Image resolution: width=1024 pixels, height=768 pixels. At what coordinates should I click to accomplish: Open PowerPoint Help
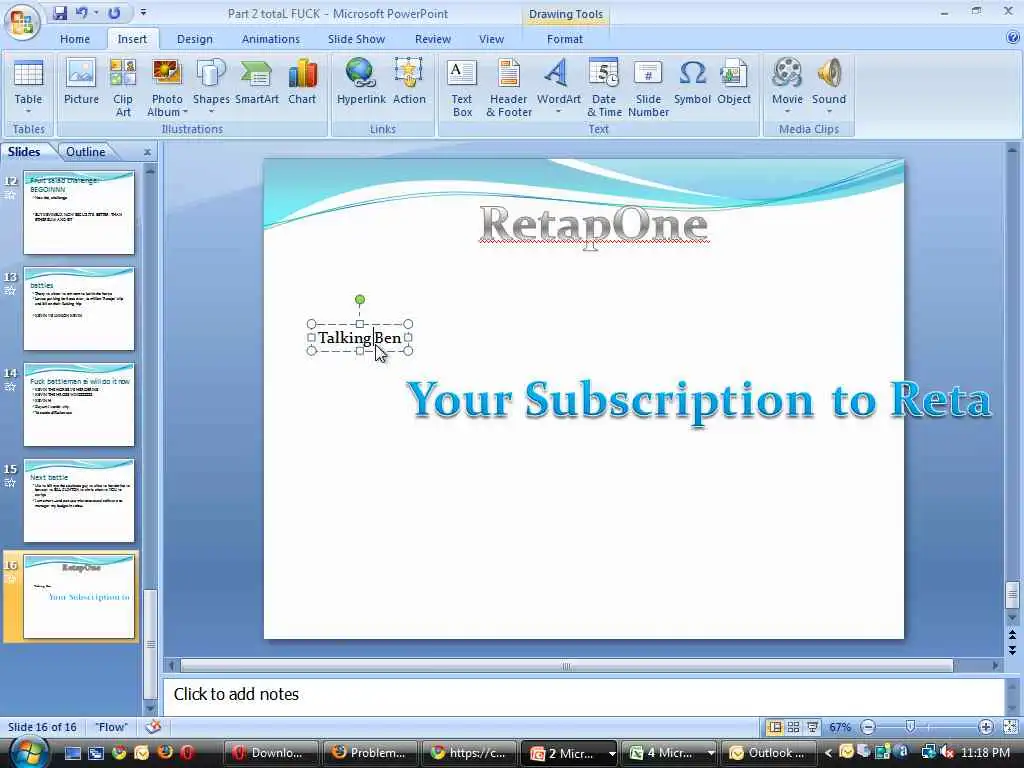(x=1012, y=39)
